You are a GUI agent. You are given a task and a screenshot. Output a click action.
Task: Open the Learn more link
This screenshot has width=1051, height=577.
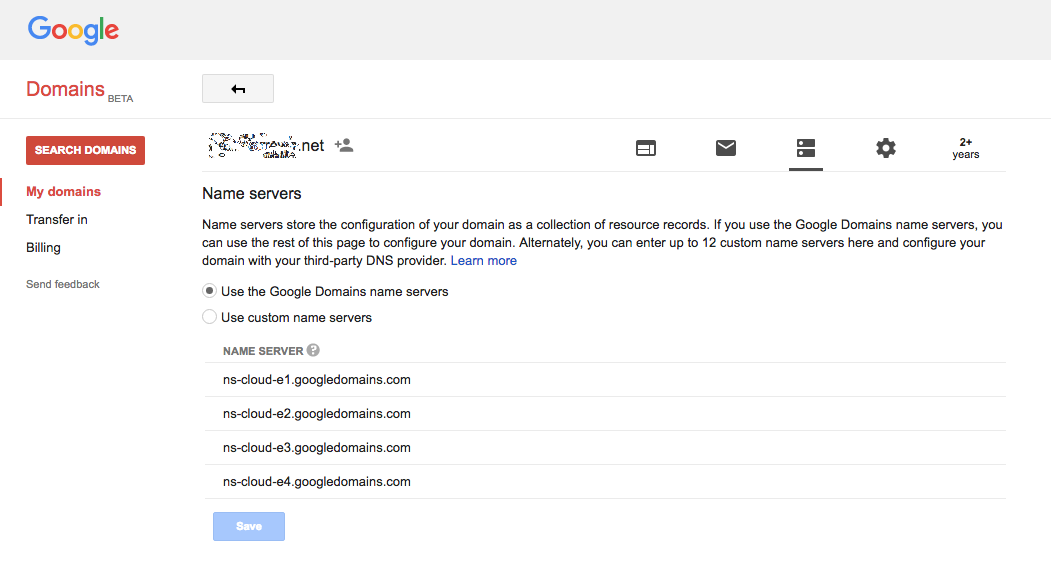coord(483,261)
